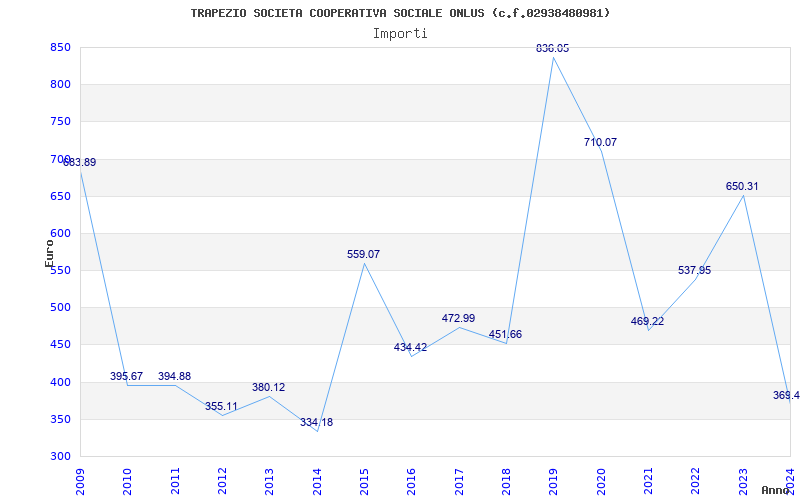Click the 2010 x-axis year label
Image resolution: width=800 pixels, height=500 pixels.
(128, 482)
